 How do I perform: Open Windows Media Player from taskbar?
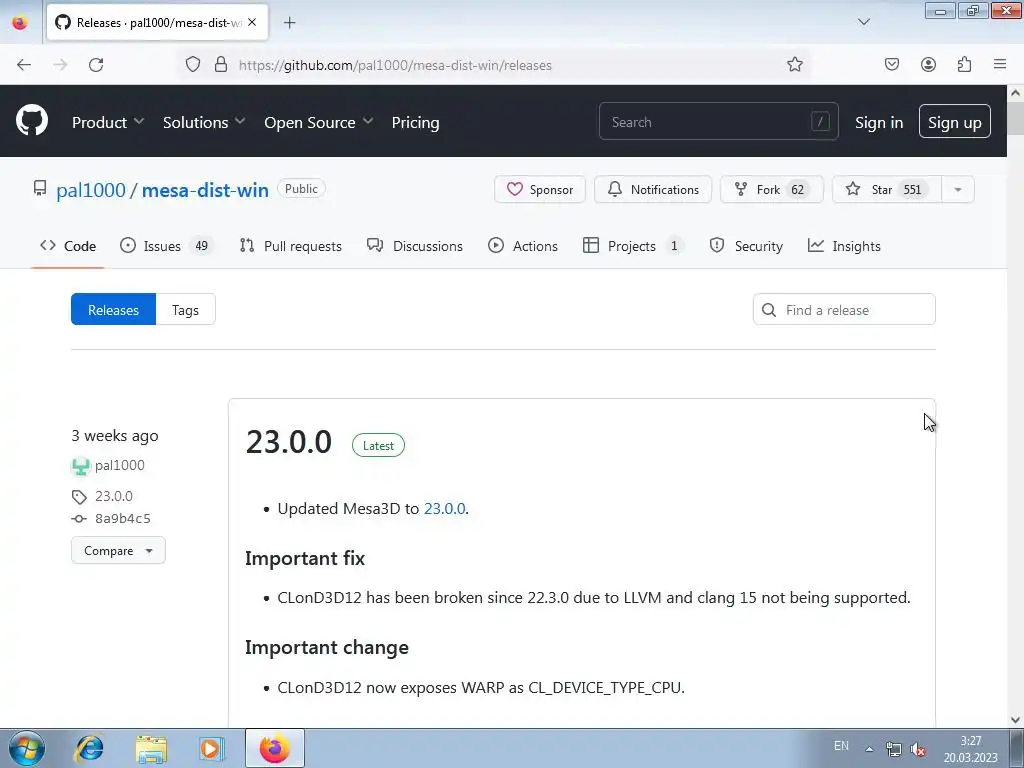[211, 748]
